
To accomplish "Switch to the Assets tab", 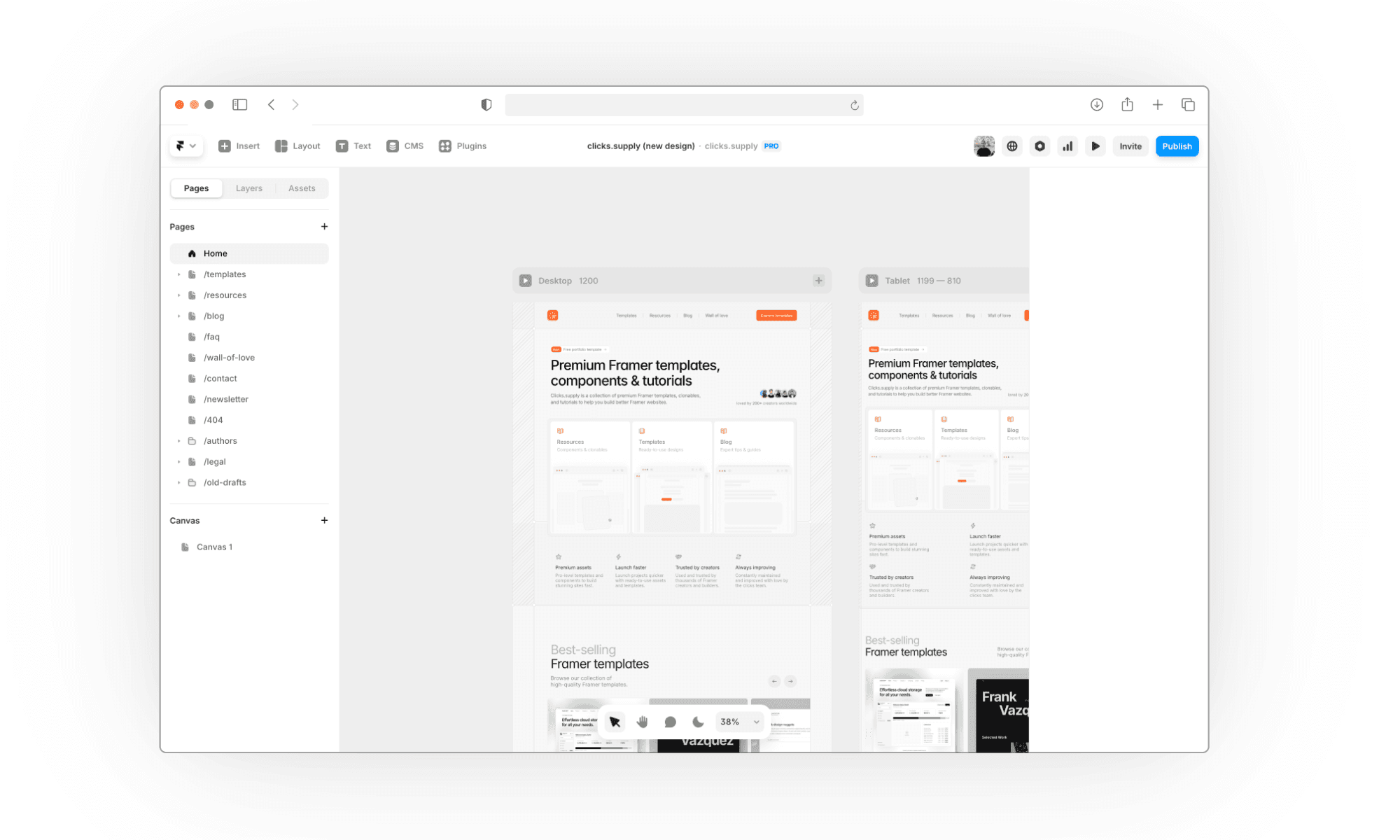I will coord(302,188).
